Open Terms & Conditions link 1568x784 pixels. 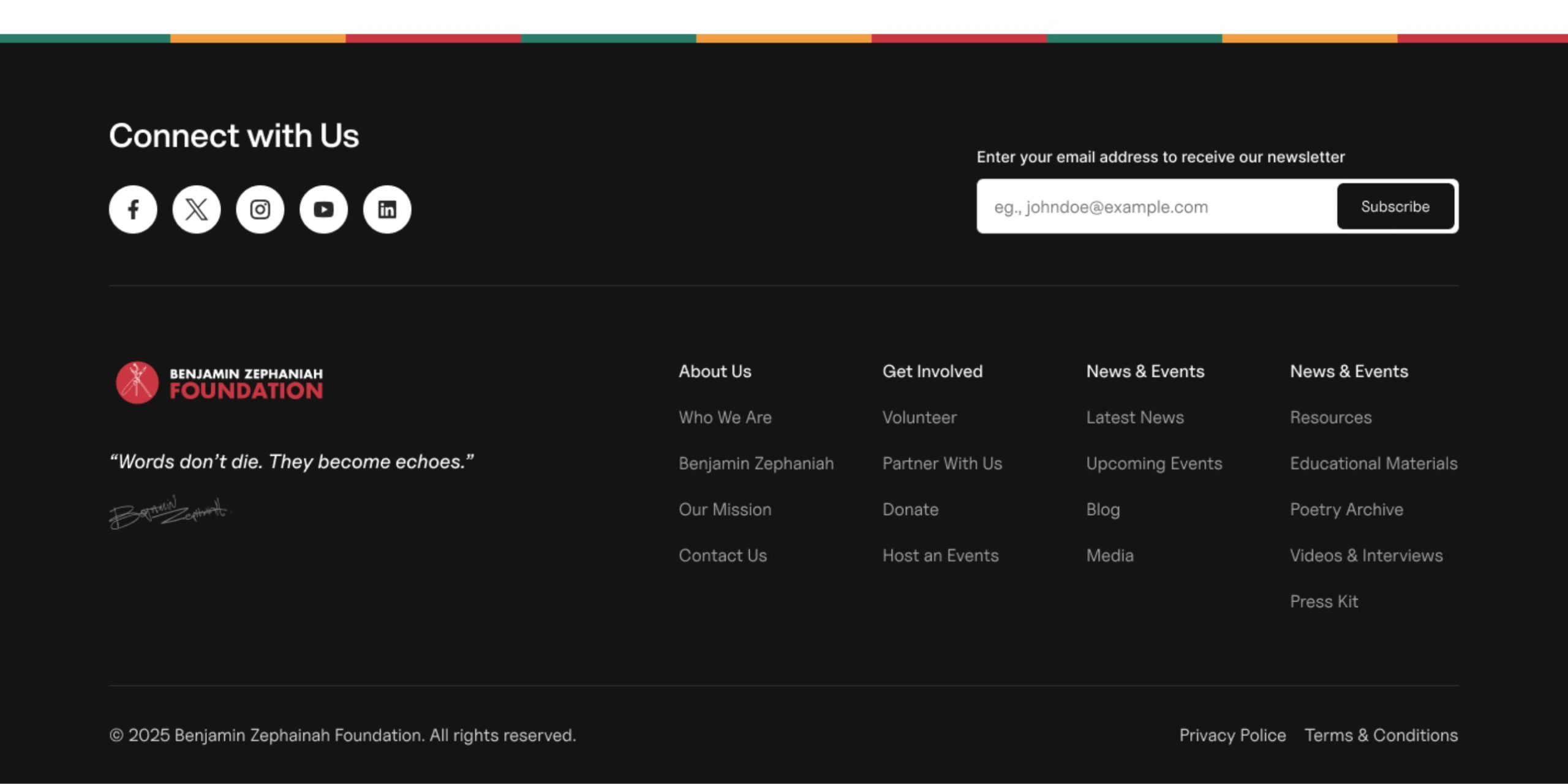coord(1381,735)
